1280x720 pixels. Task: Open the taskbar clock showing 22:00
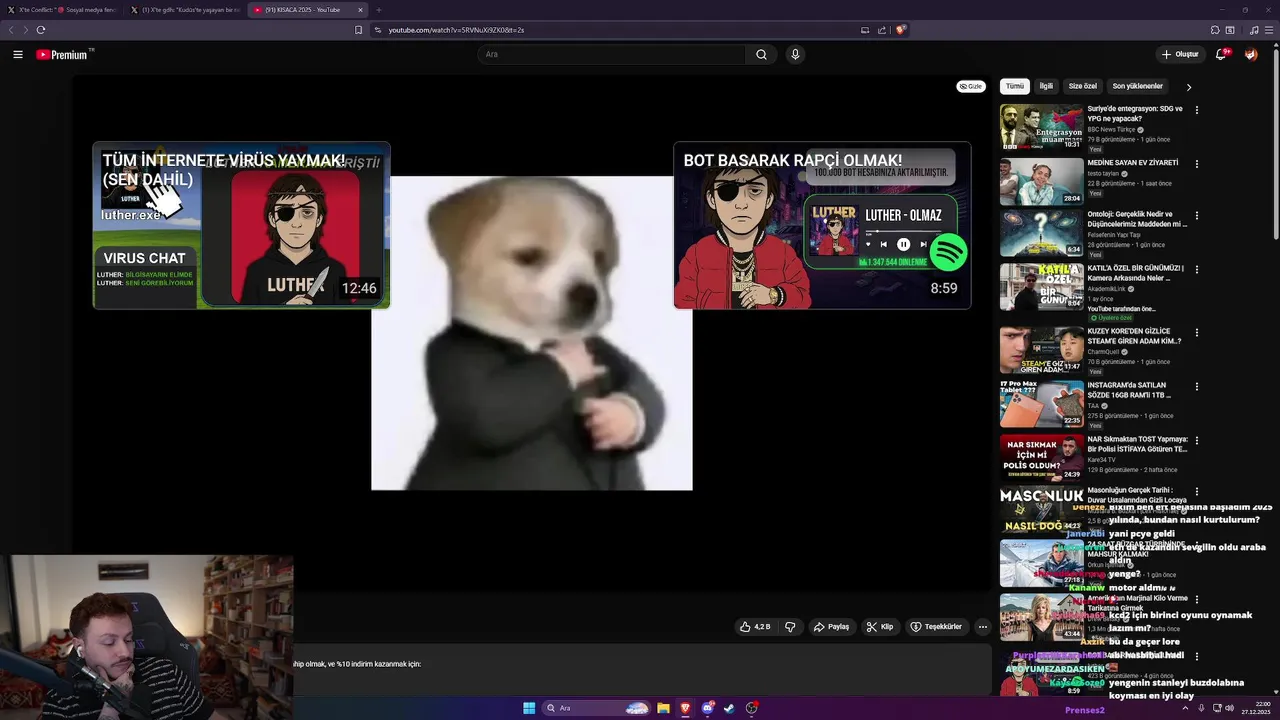[x=1256, y=708]
